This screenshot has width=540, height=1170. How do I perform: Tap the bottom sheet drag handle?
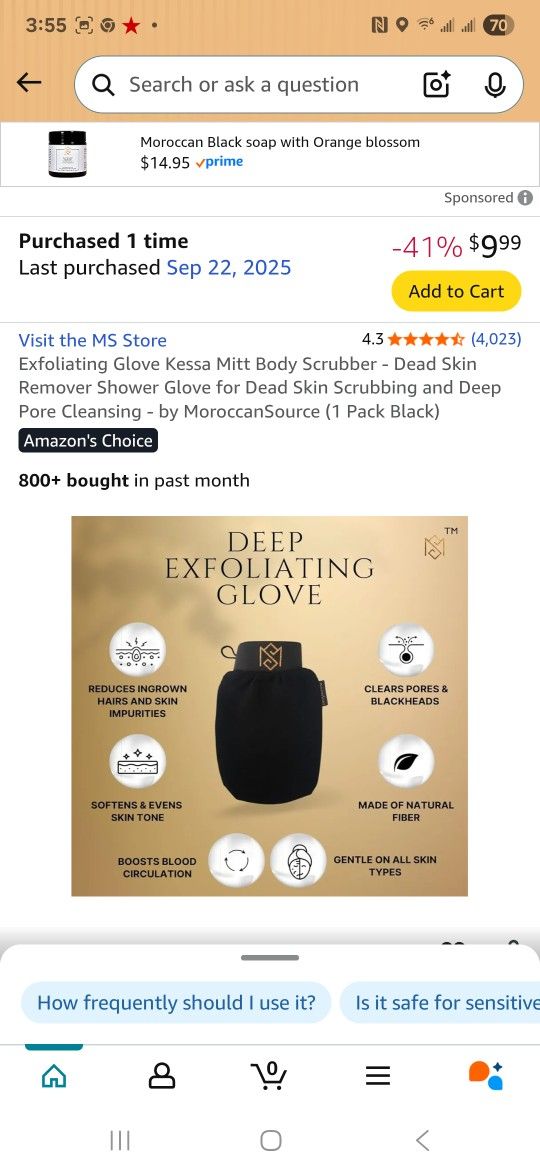click(270, 957)
